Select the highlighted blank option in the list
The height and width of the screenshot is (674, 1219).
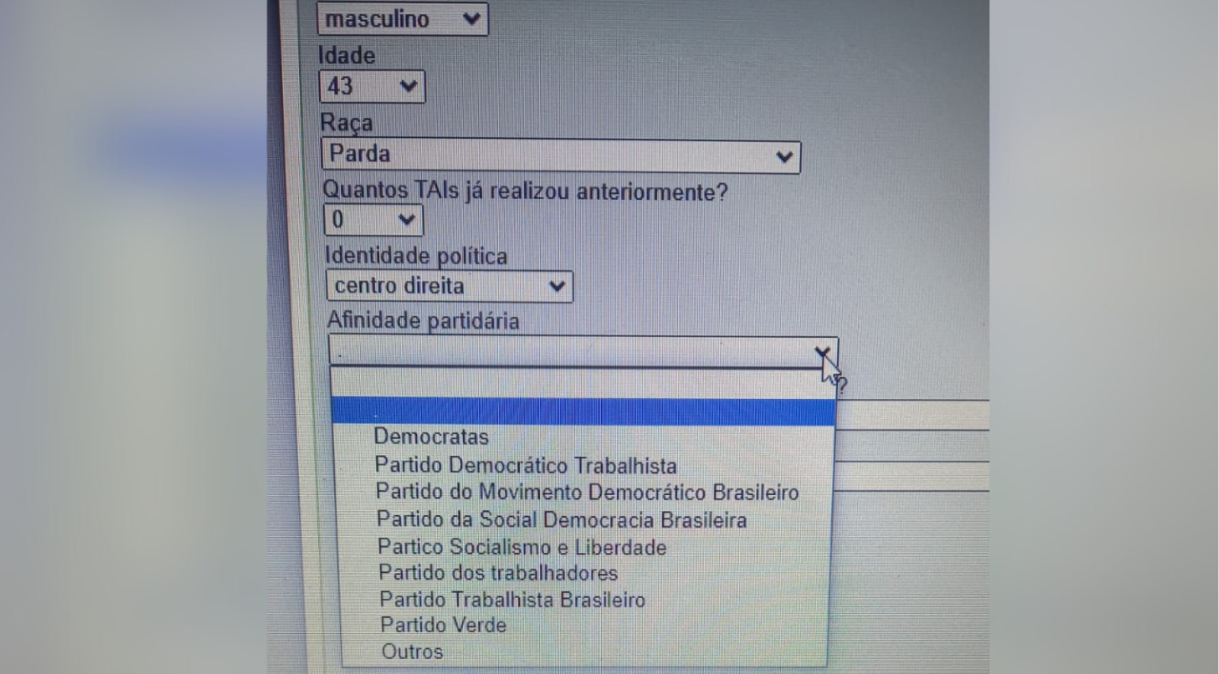click(580, 411)
